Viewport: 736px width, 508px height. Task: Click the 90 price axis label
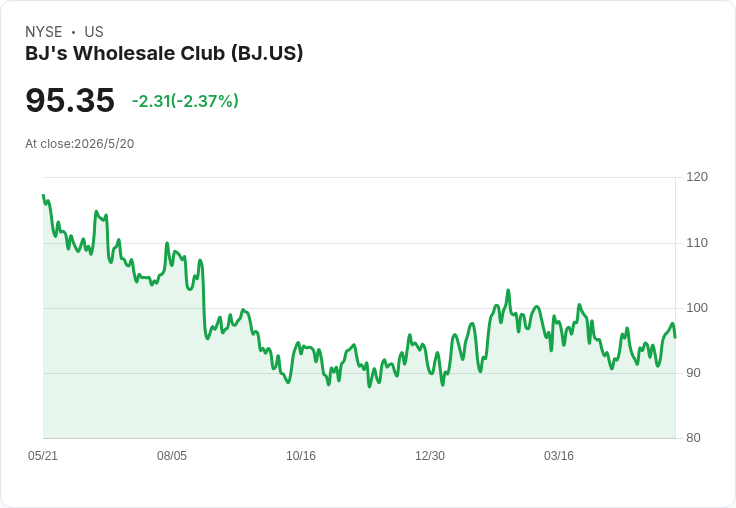[x=693, y=373]
